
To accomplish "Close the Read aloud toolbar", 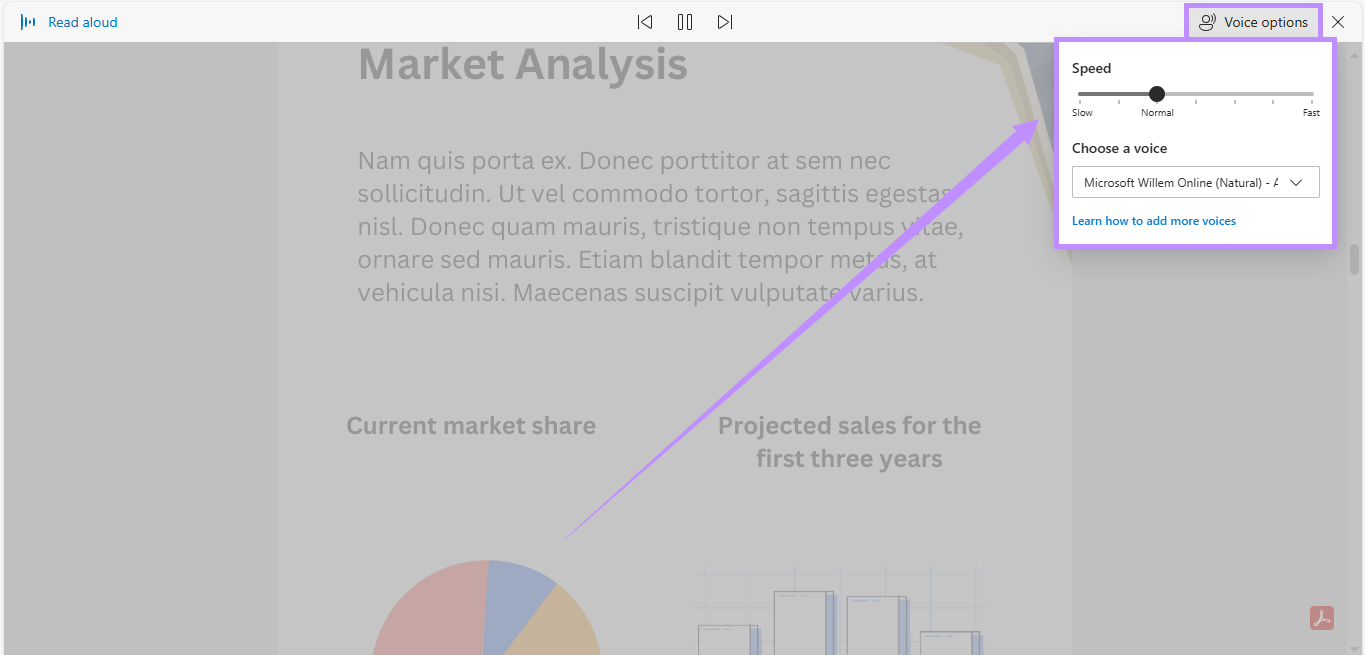I will coord(1338,22).
